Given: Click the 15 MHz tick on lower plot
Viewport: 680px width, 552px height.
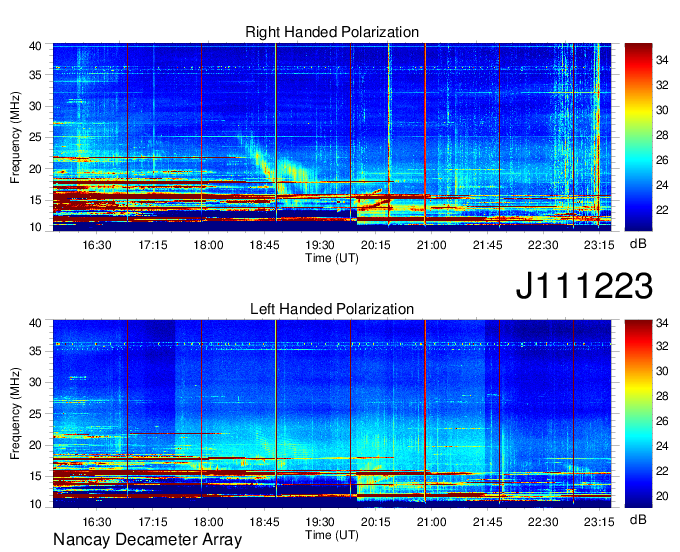Looking at the screenshot, I should (35, 477).
